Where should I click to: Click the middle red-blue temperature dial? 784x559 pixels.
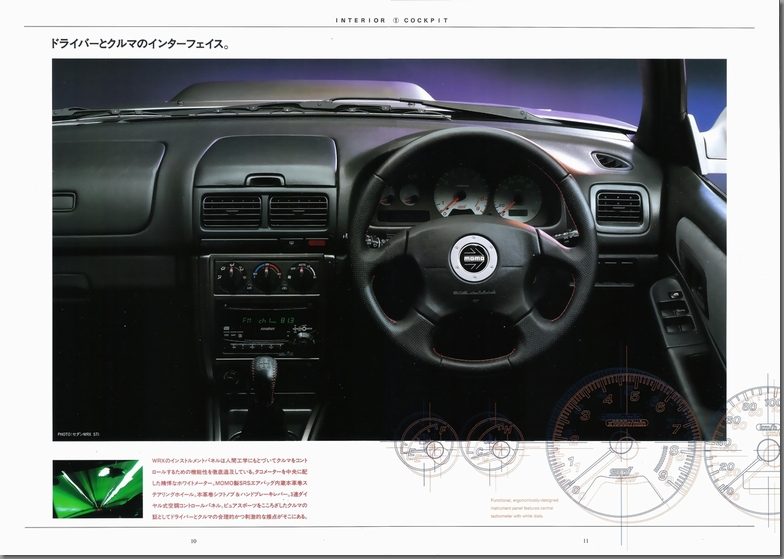pyautogui.click(x=267, y=277)
